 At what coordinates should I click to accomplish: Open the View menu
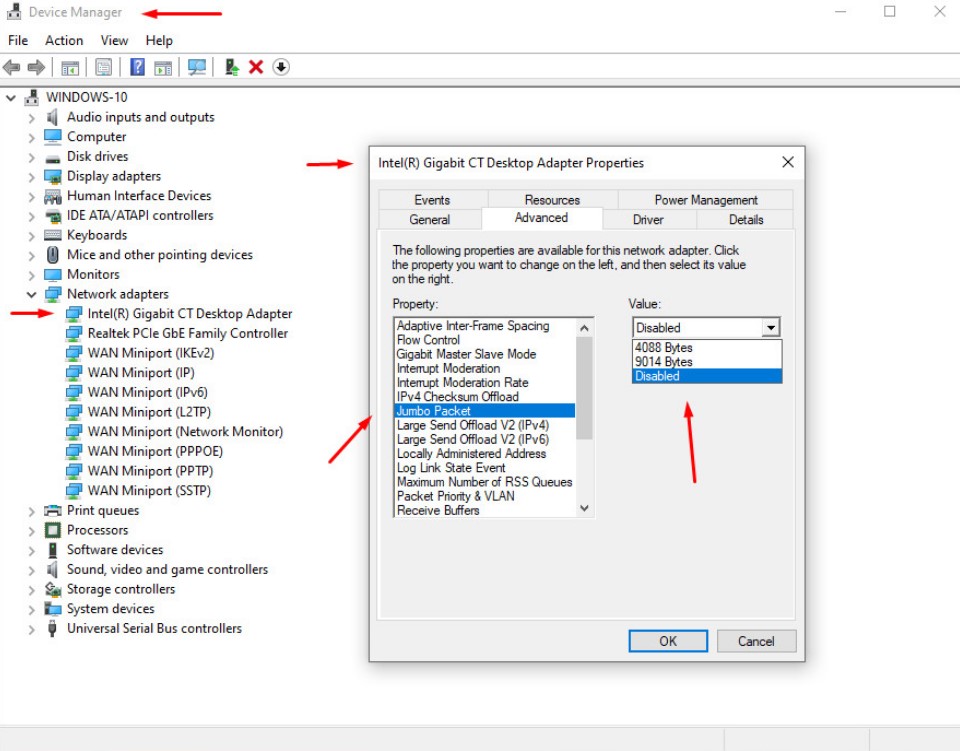coord(114,40)
